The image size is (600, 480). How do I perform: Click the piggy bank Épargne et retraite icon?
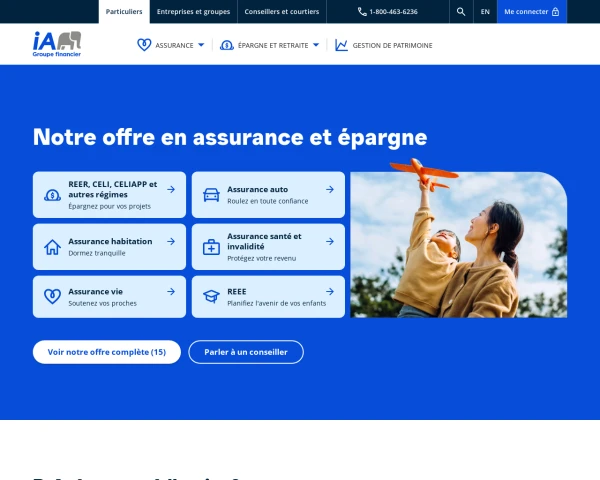point(227,46)
